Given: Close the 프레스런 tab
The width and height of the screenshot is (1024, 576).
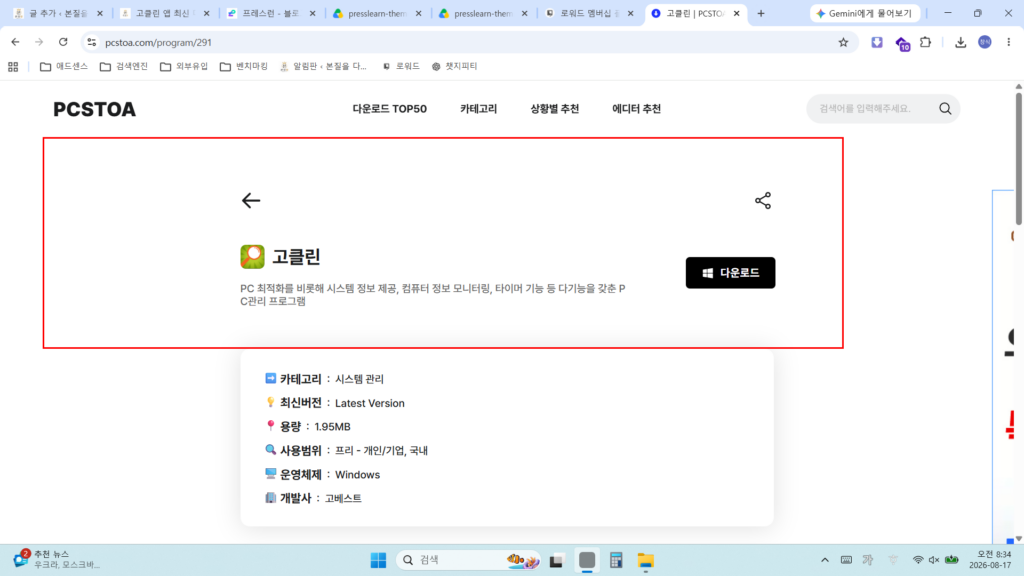Looking at the screenshot, I should click(x=312, y=13).
